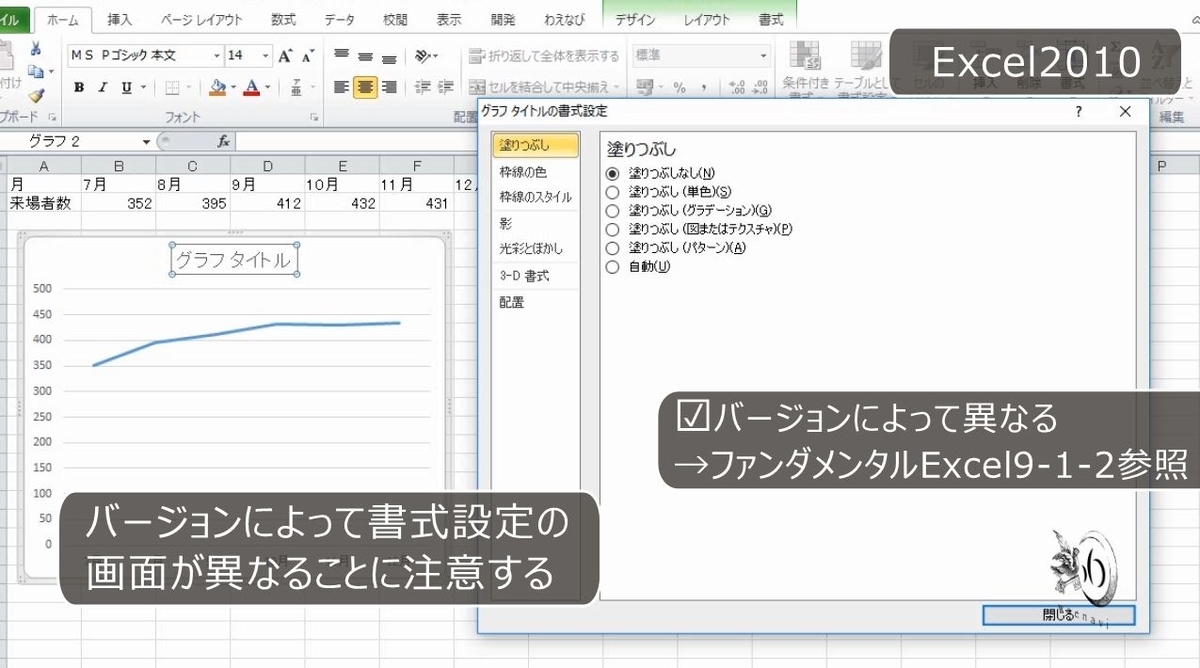
Task: Toggle Underline formatting
Action: (126, 88)
